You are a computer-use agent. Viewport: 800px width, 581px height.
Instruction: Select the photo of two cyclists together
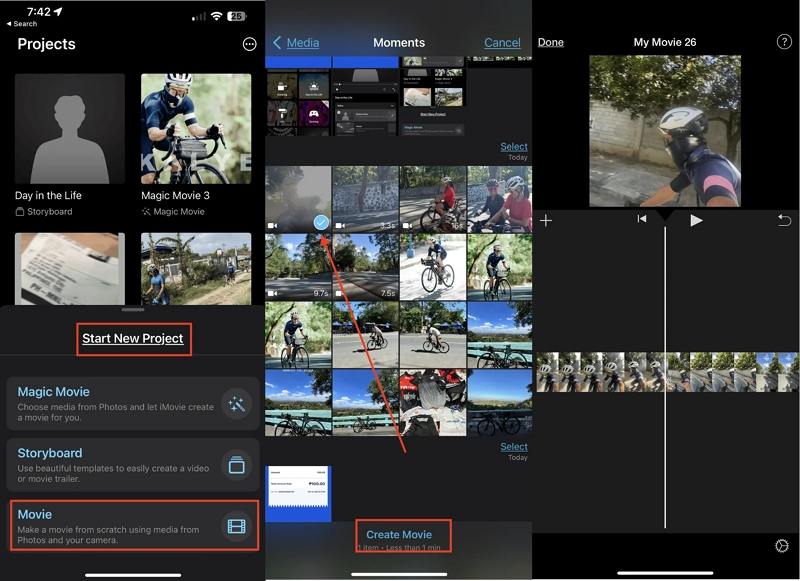(500, 199)
